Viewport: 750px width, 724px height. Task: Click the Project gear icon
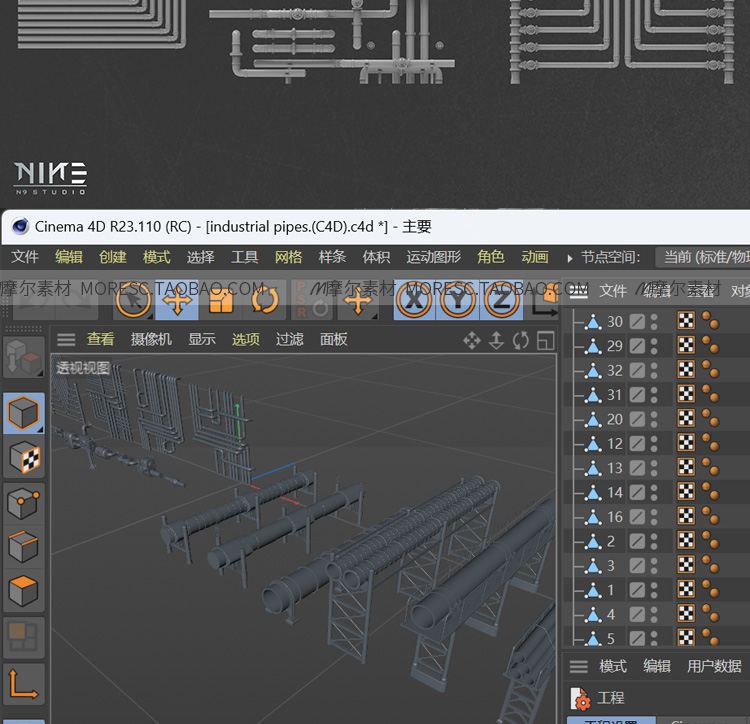pyautogui.click(x=580, y=698)
